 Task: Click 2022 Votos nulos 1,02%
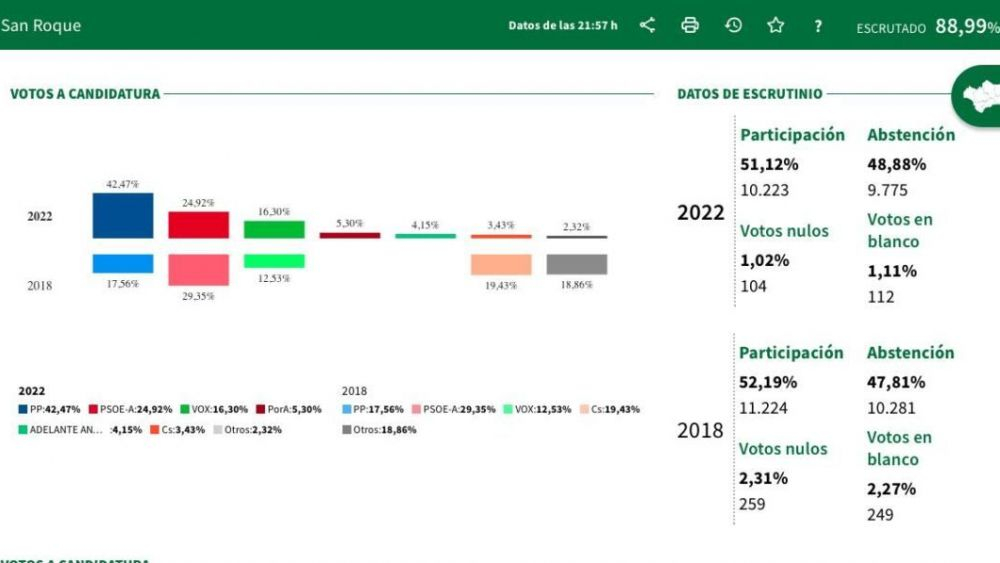coord(765,261)
